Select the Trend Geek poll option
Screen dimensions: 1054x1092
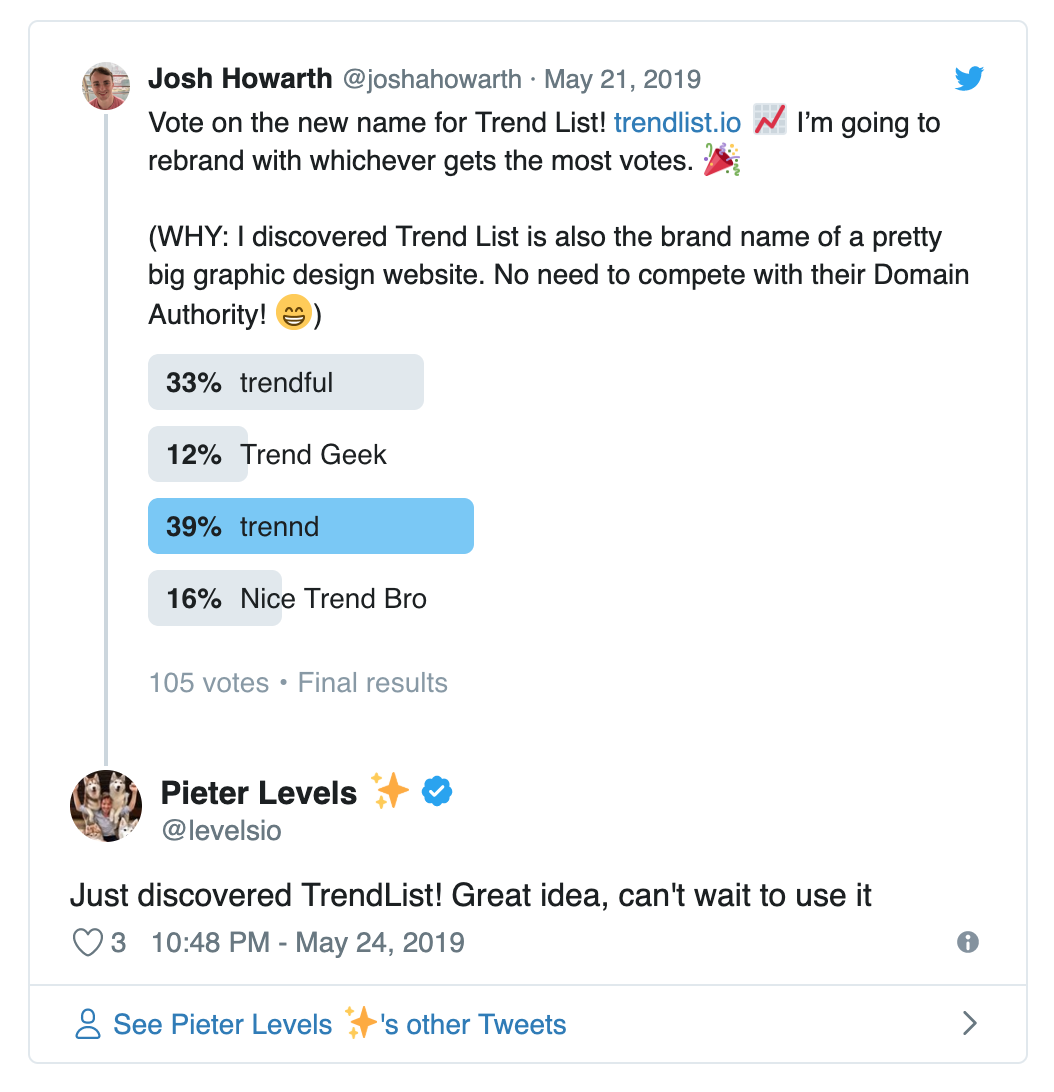[268, 454]
